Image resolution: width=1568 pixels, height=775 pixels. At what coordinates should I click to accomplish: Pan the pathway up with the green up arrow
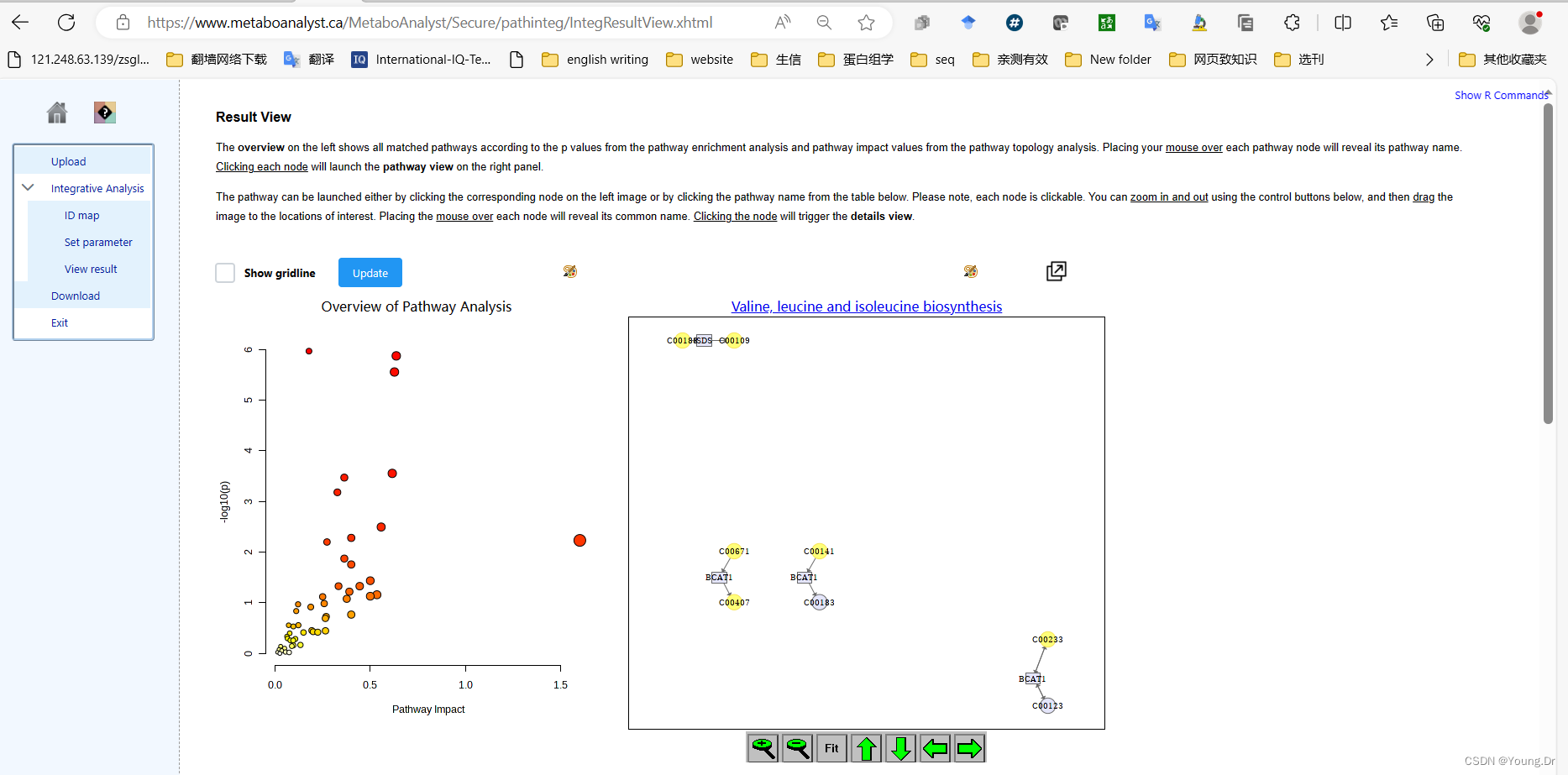(x=866, y=747)
